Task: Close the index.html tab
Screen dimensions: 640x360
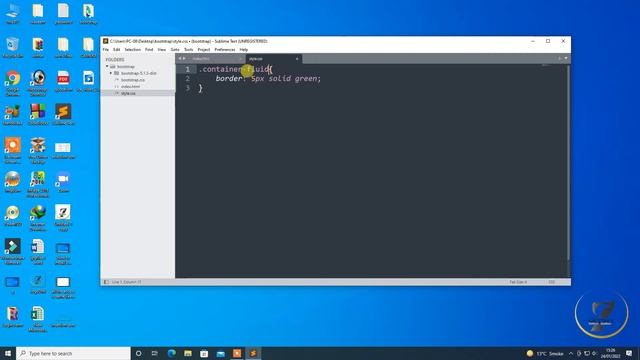Action: (x=240, y=59)
